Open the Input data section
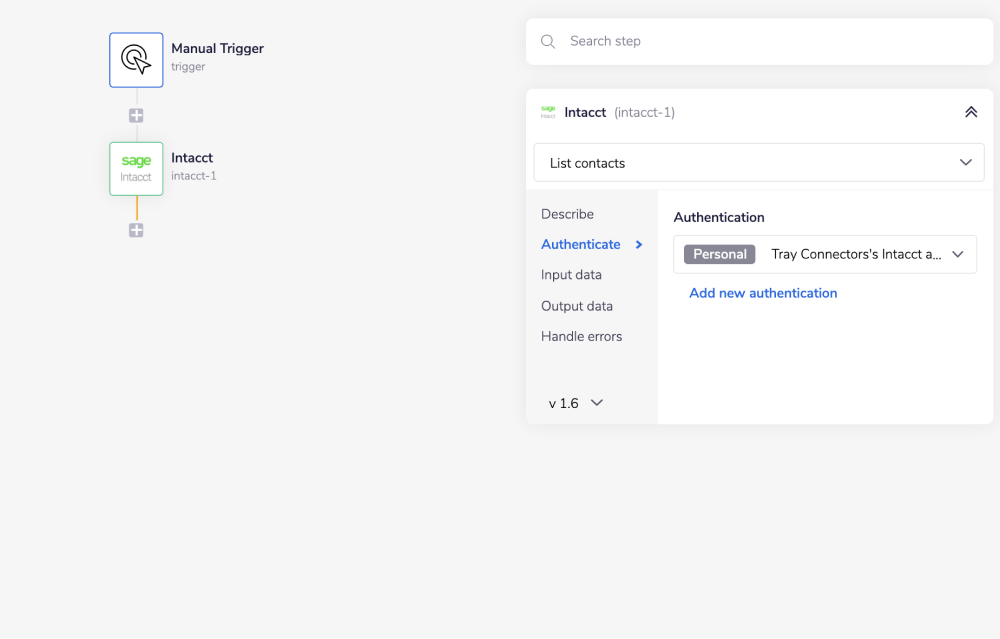Screen dimensions: 1000x639 [571, 275]
